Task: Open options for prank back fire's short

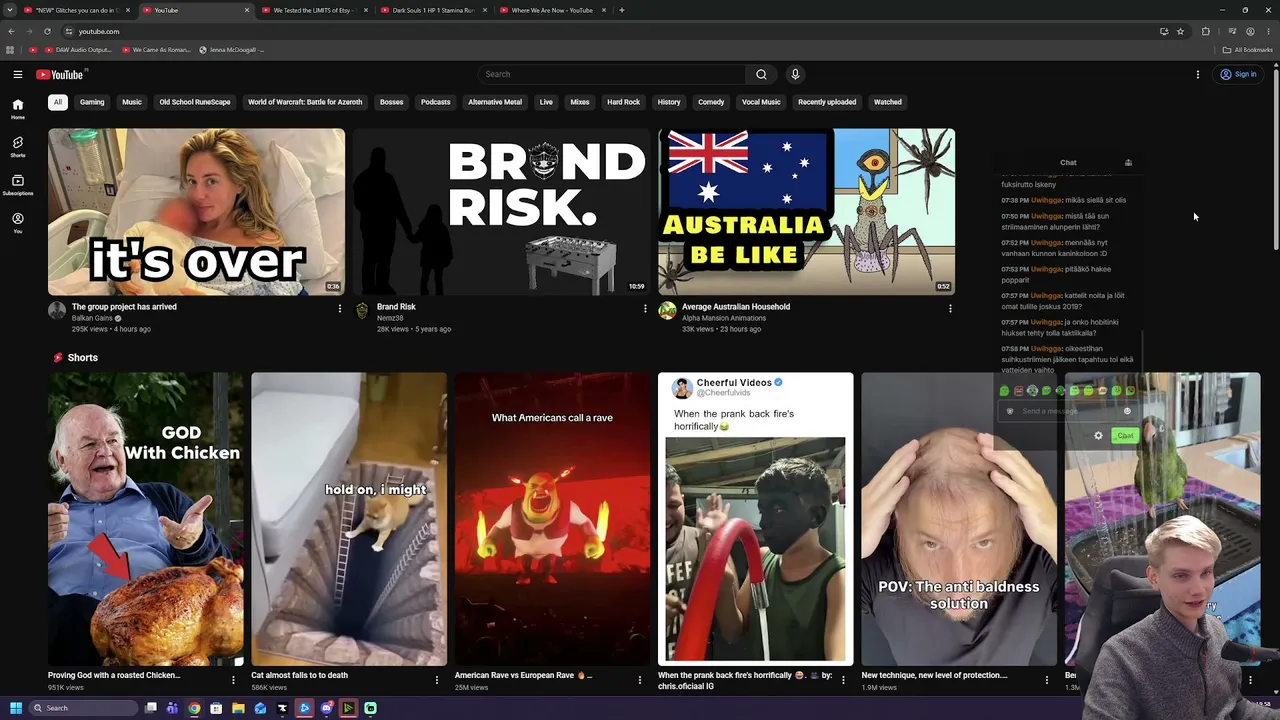Action: pyautogui.click(x=843, y=680)
